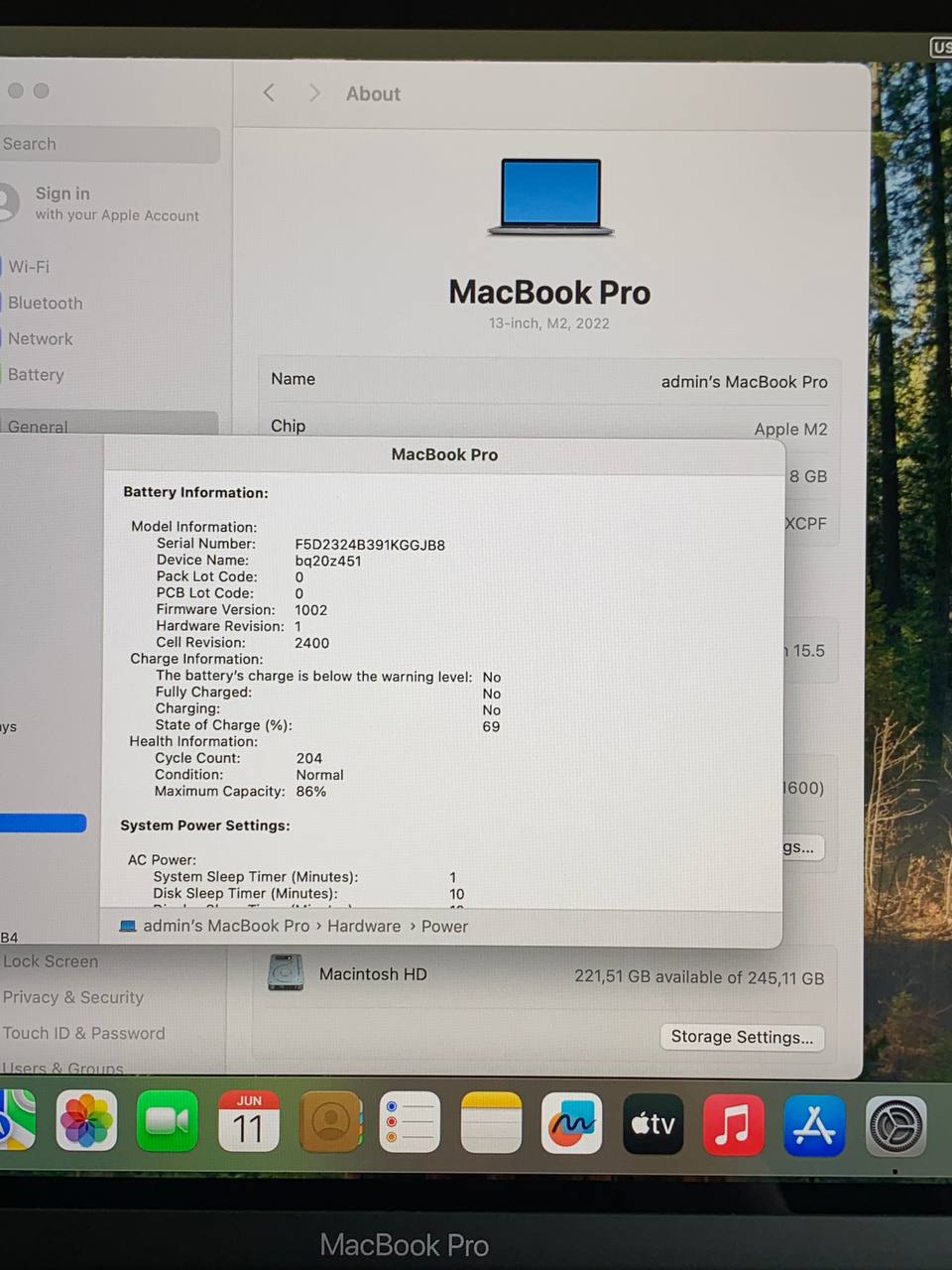Click the Storage Settings... button
The height and width of the screenshot is (1270, 952).
[x=742, y=1037]
